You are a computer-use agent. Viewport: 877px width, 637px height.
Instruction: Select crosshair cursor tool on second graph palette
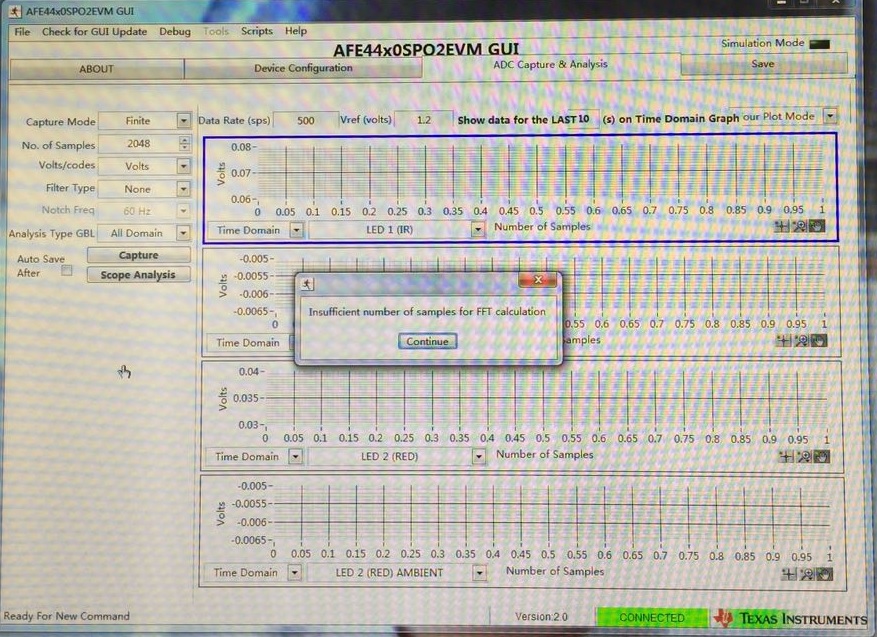tap(784, 341)
